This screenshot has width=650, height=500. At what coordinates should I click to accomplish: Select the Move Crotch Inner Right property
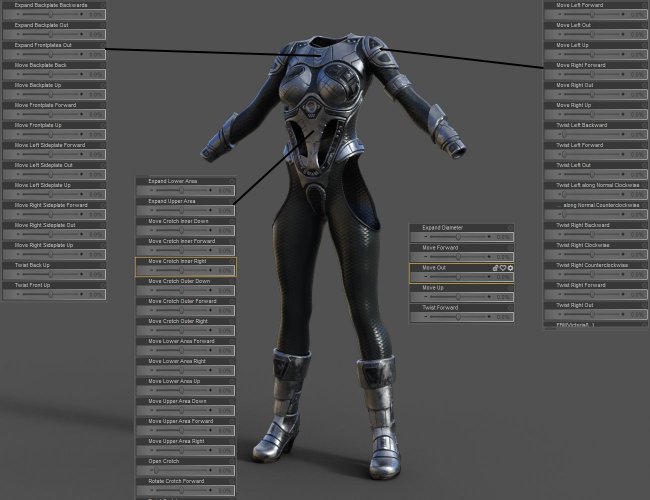(x=186, y=267)
